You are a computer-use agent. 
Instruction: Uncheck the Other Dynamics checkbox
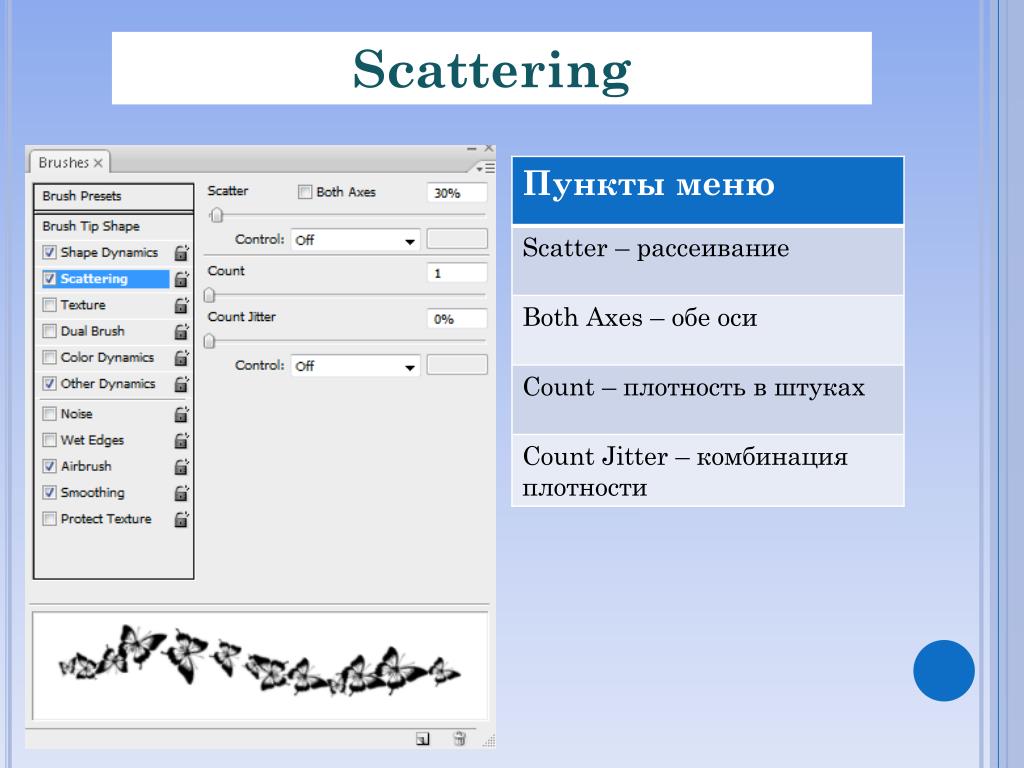[49, 383]
